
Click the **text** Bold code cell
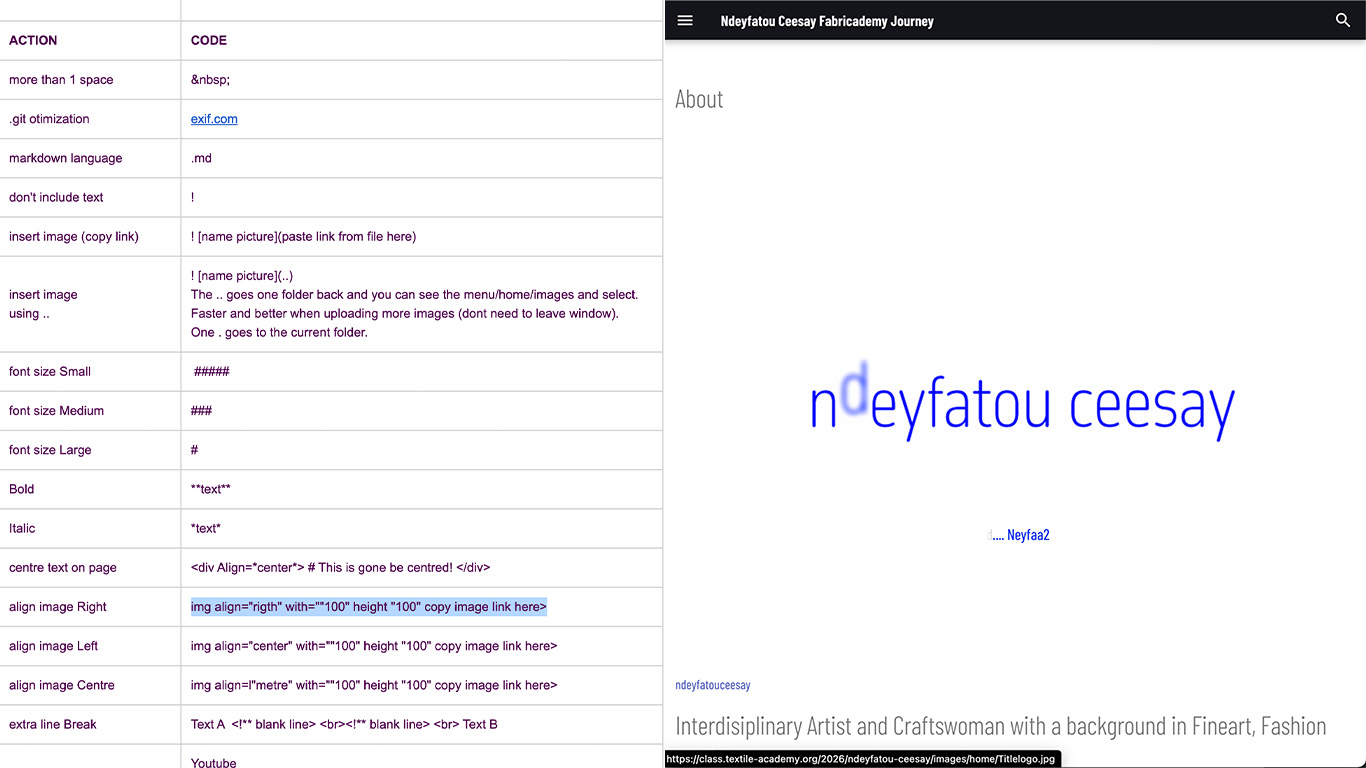(210, 489)
